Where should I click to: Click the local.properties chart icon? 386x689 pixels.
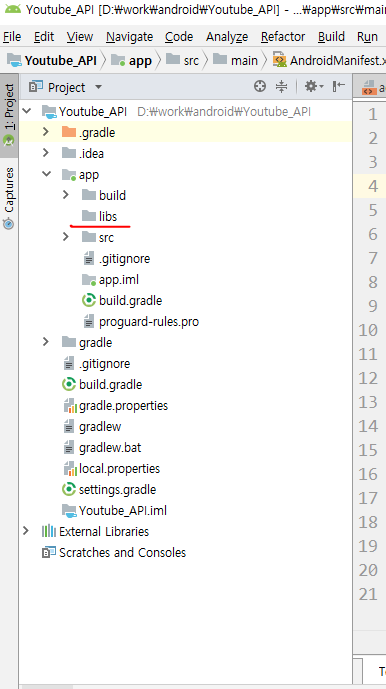click(x=70, y=469)
